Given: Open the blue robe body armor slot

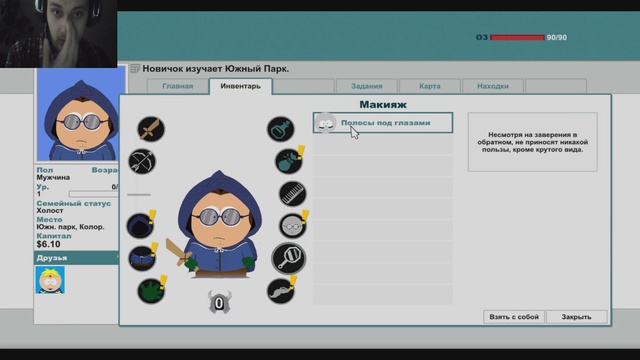Looking at the screenshot, I should 142,258.
